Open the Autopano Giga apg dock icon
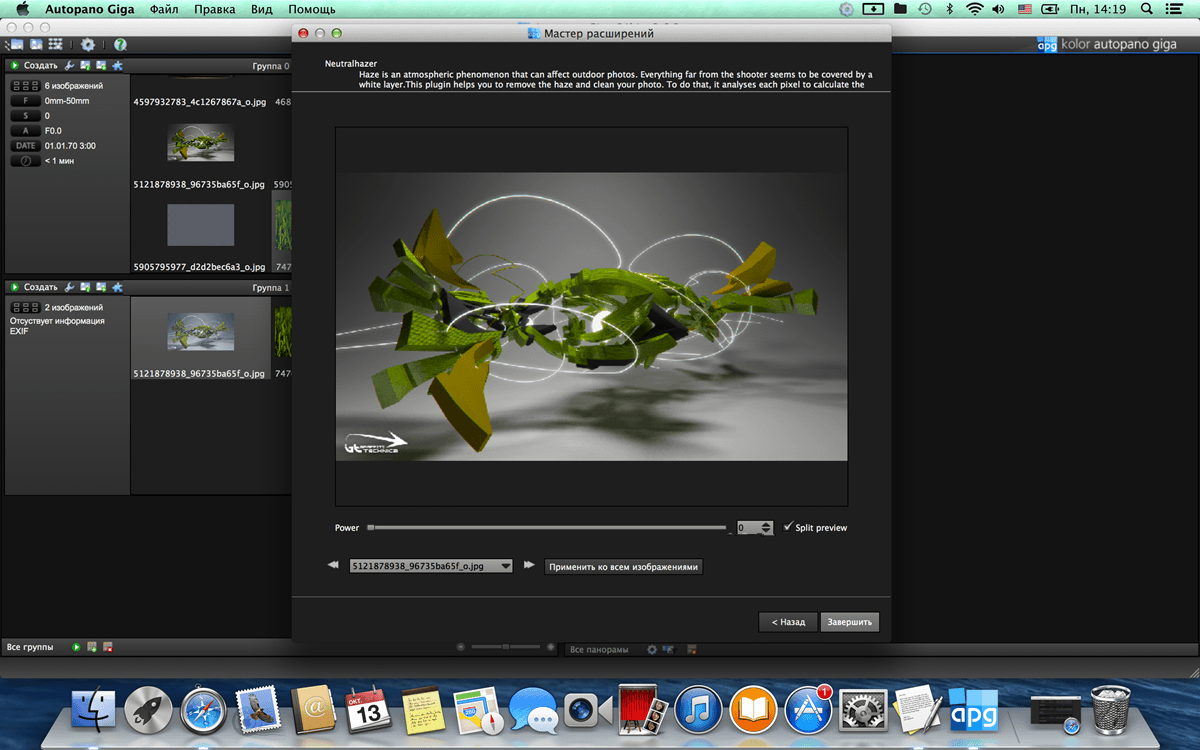This screenshot has width=1200, height=750. coord(973,709)
